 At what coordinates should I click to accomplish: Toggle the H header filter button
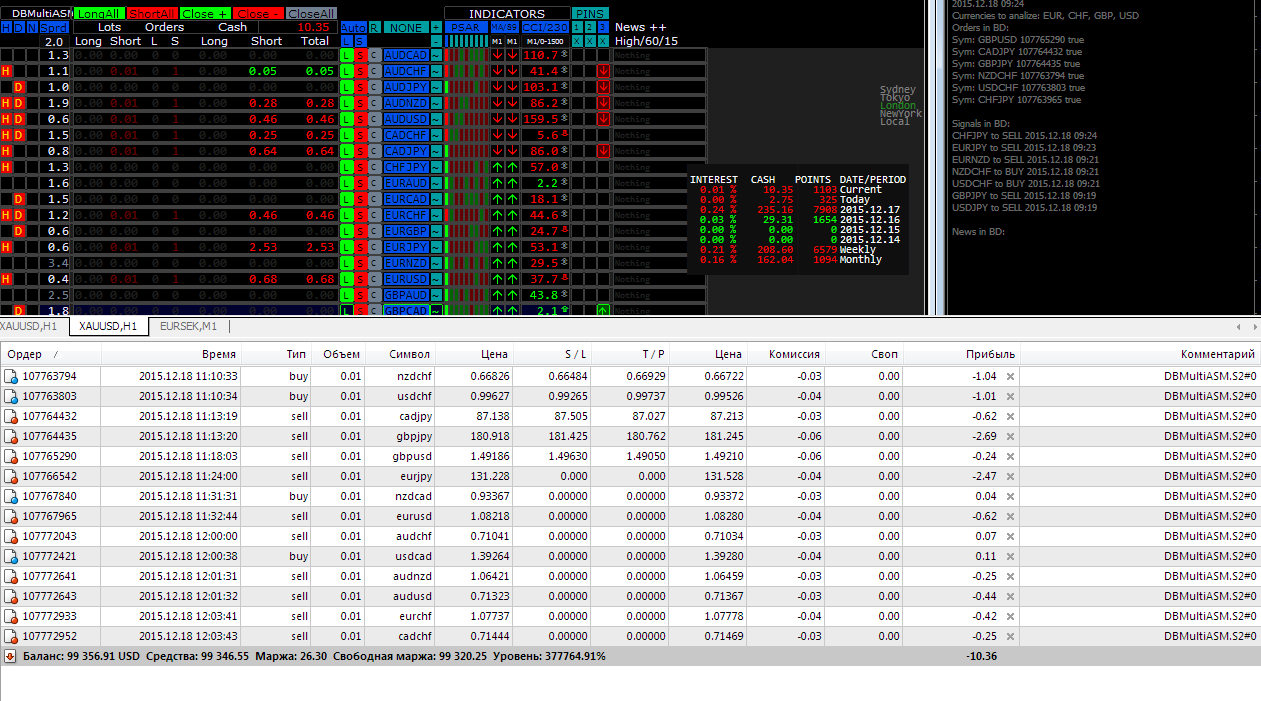pos(6,27)
